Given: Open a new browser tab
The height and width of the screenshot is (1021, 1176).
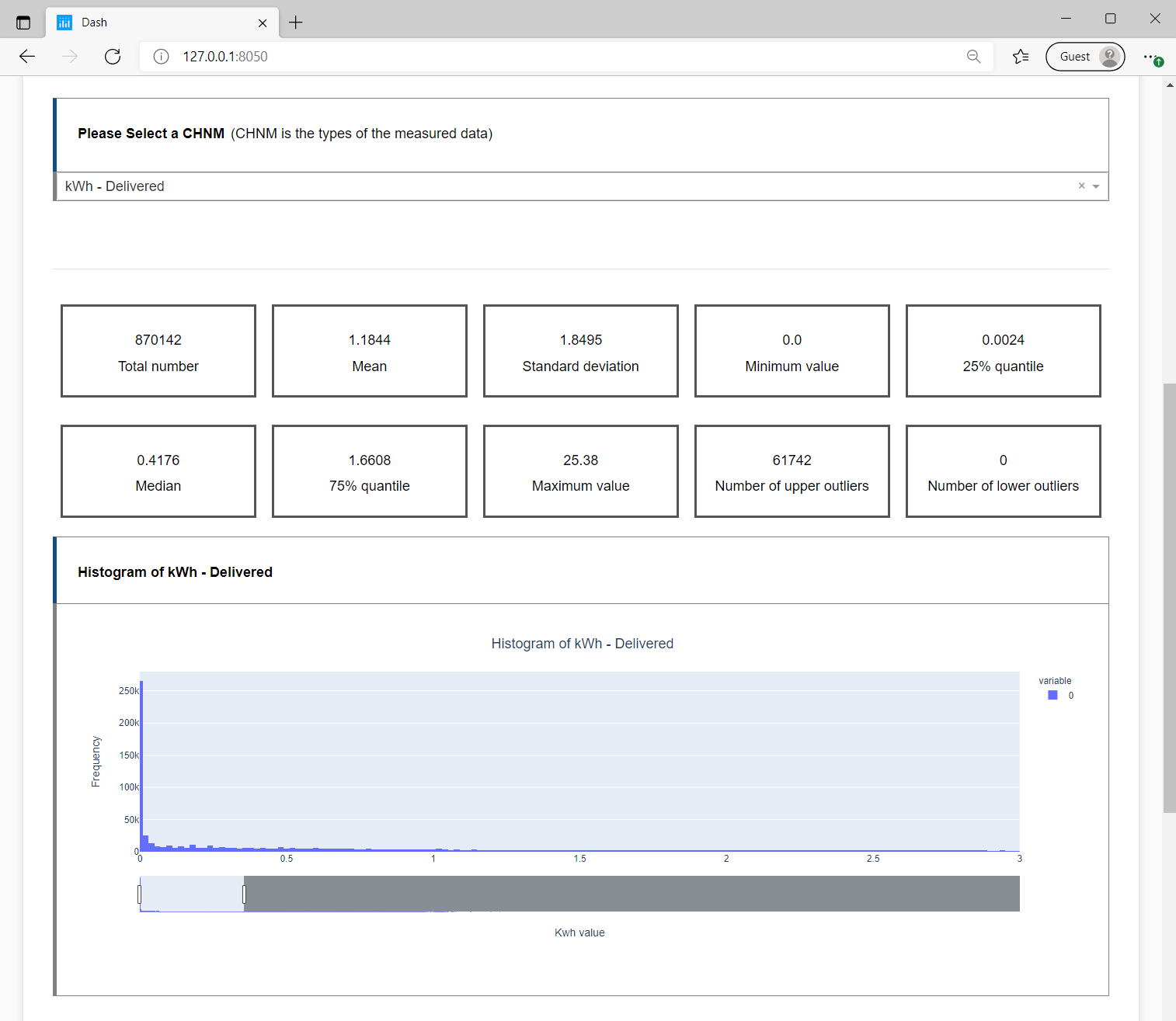Looking at the screenshot, I should point(296,23).
